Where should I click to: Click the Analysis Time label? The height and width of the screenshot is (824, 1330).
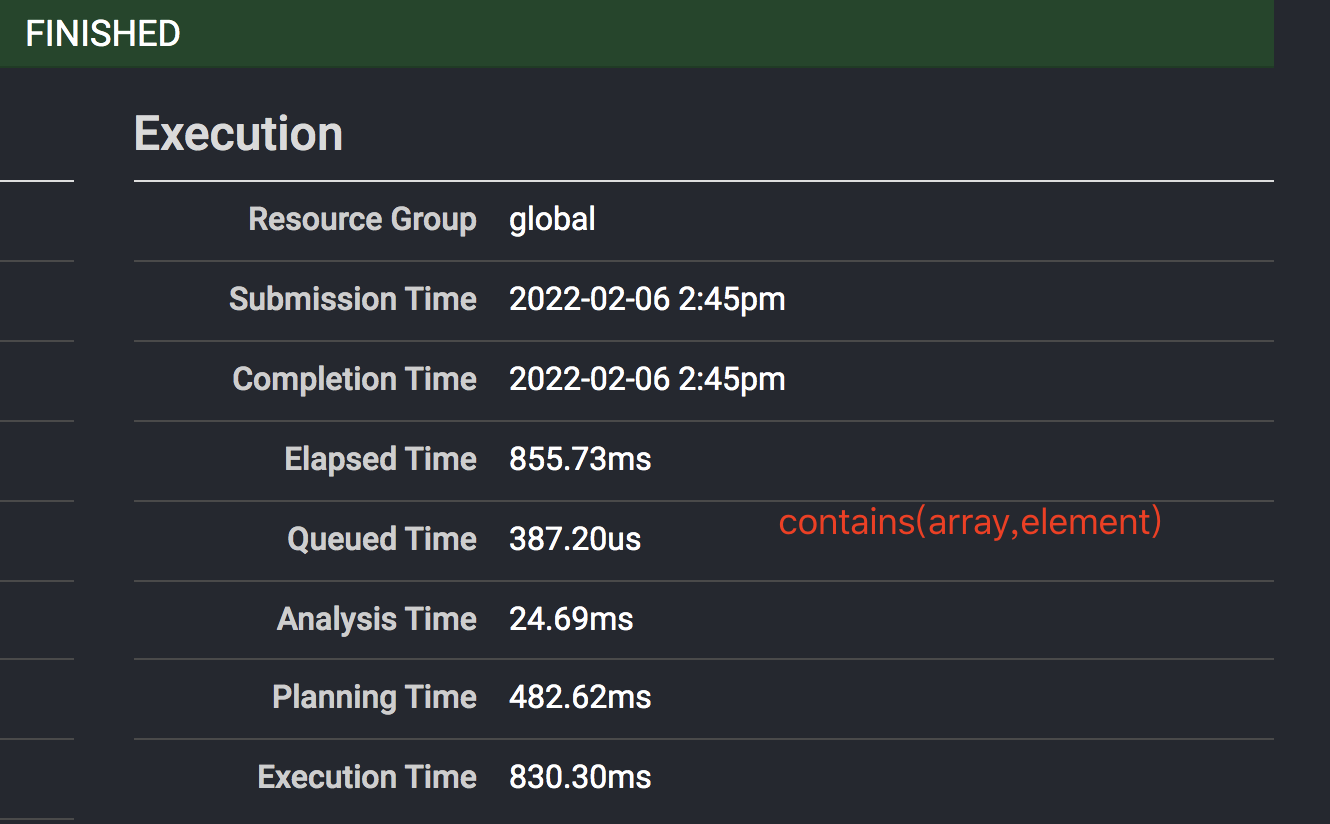376,619
